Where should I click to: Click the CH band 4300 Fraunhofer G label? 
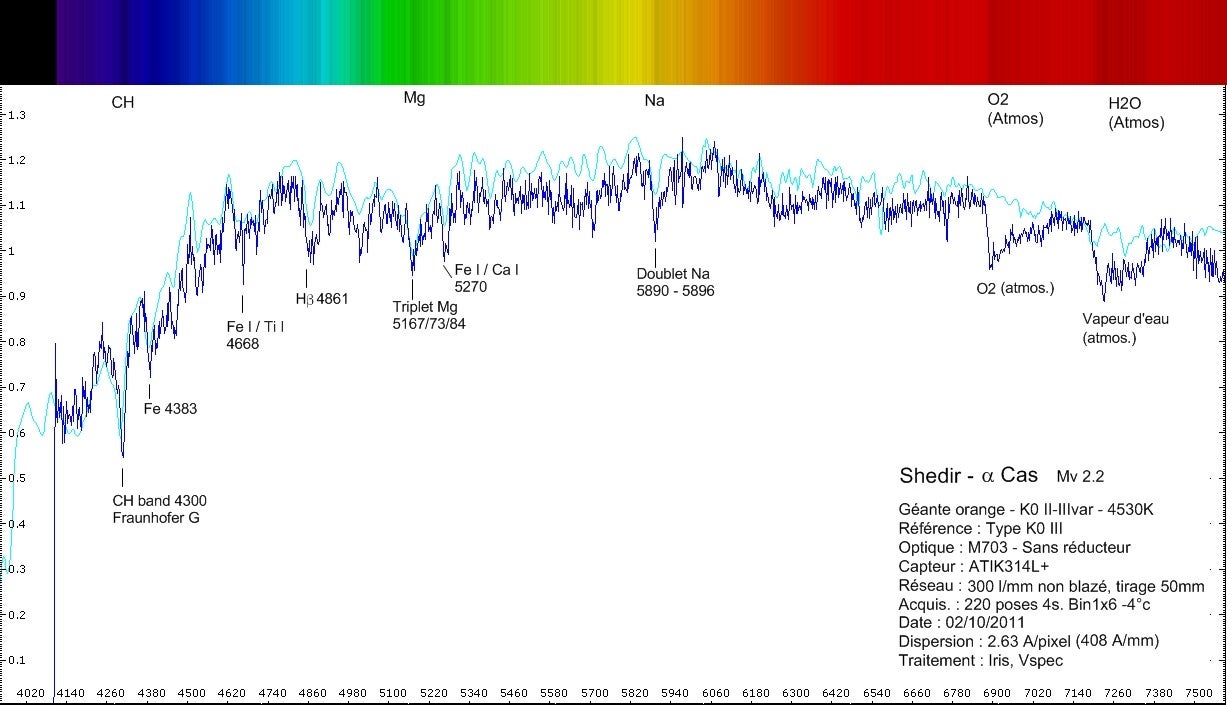(x=160, y=509)
